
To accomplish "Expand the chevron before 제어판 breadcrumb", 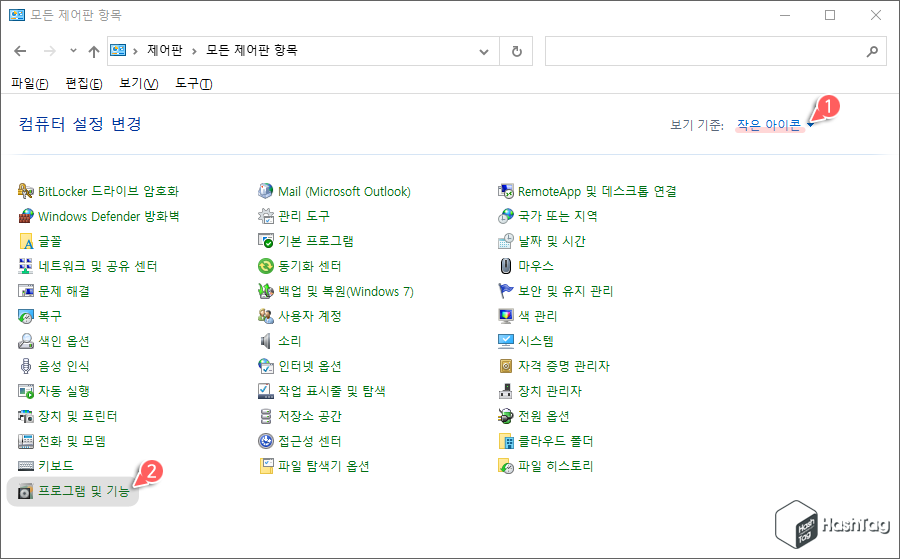I will [x=135, y=51].
